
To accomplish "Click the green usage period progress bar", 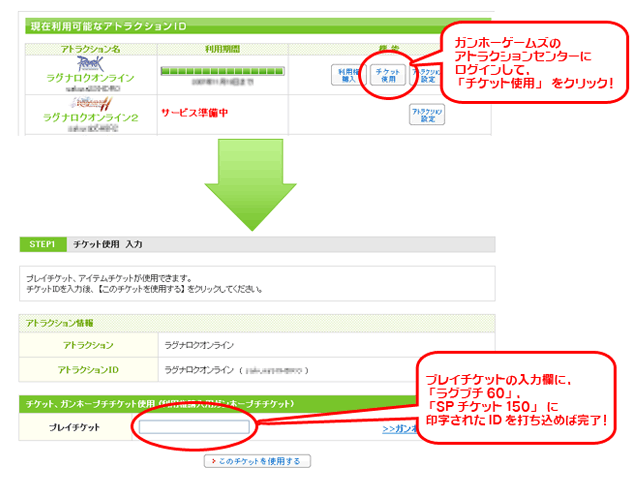I will pyautogui.click(x=222, y=71).
